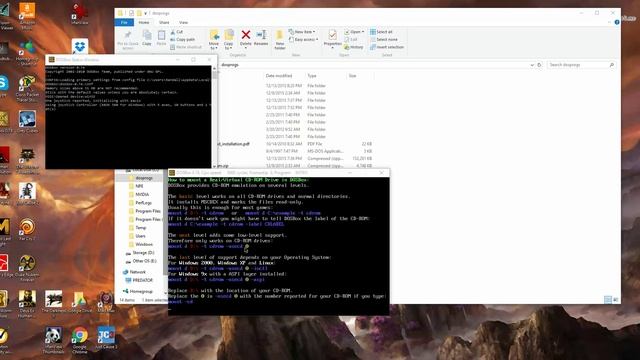Click Invert selection in the ribbon

pos(387,47)
